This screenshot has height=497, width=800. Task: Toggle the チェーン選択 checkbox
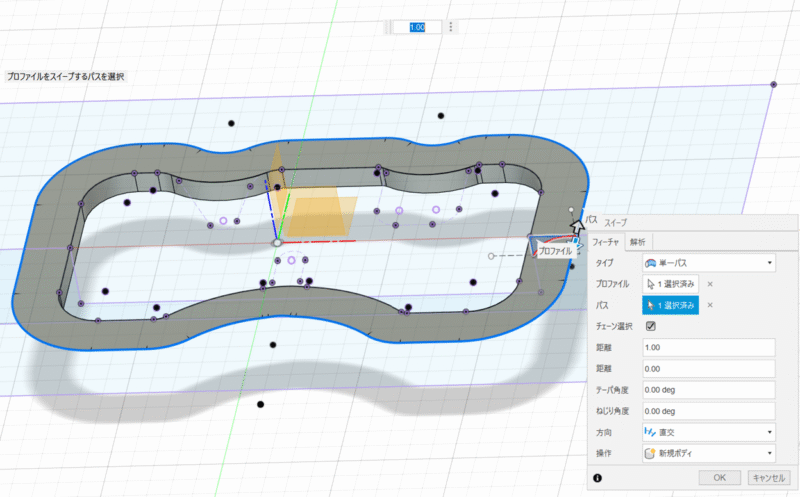(650, 326)
